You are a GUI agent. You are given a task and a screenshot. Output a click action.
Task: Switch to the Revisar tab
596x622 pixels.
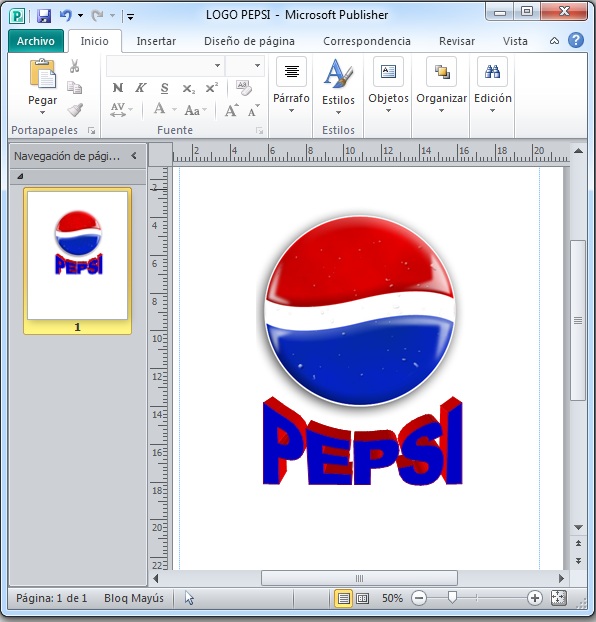457,41
